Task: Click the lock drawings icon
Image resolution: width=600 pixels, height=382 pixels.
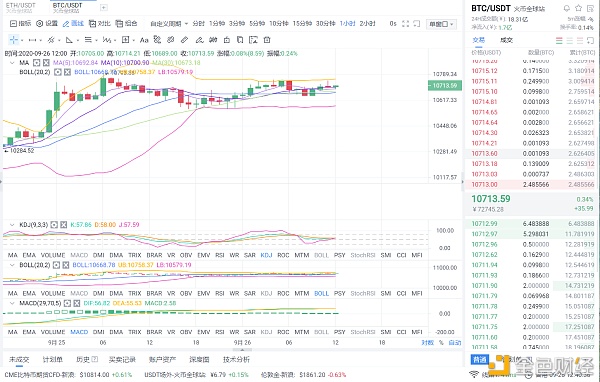Action: coord(227,40)
